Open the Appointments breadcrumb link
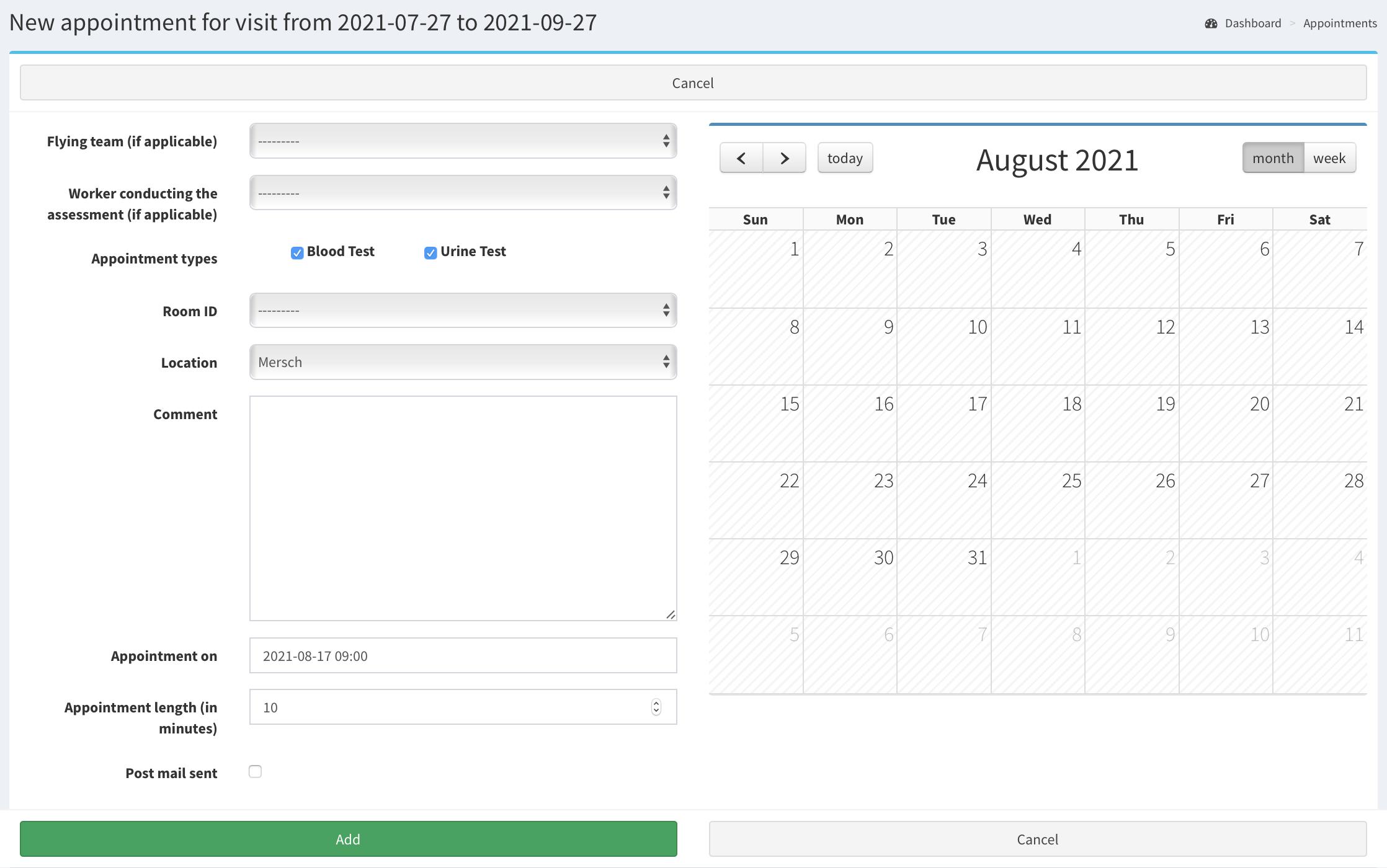1387x868 pixels. pos(1340,24)
